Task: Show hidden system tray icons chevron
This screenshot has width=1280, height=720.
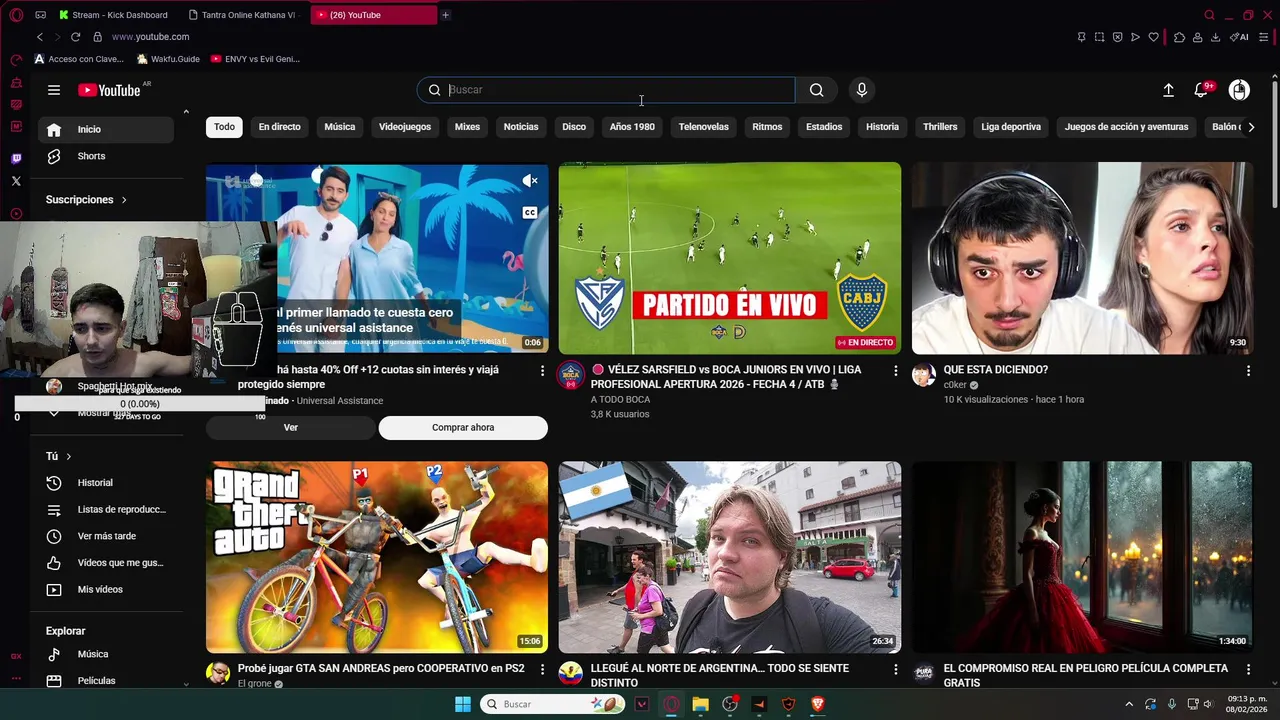Action: click(x=1129, y=705)
